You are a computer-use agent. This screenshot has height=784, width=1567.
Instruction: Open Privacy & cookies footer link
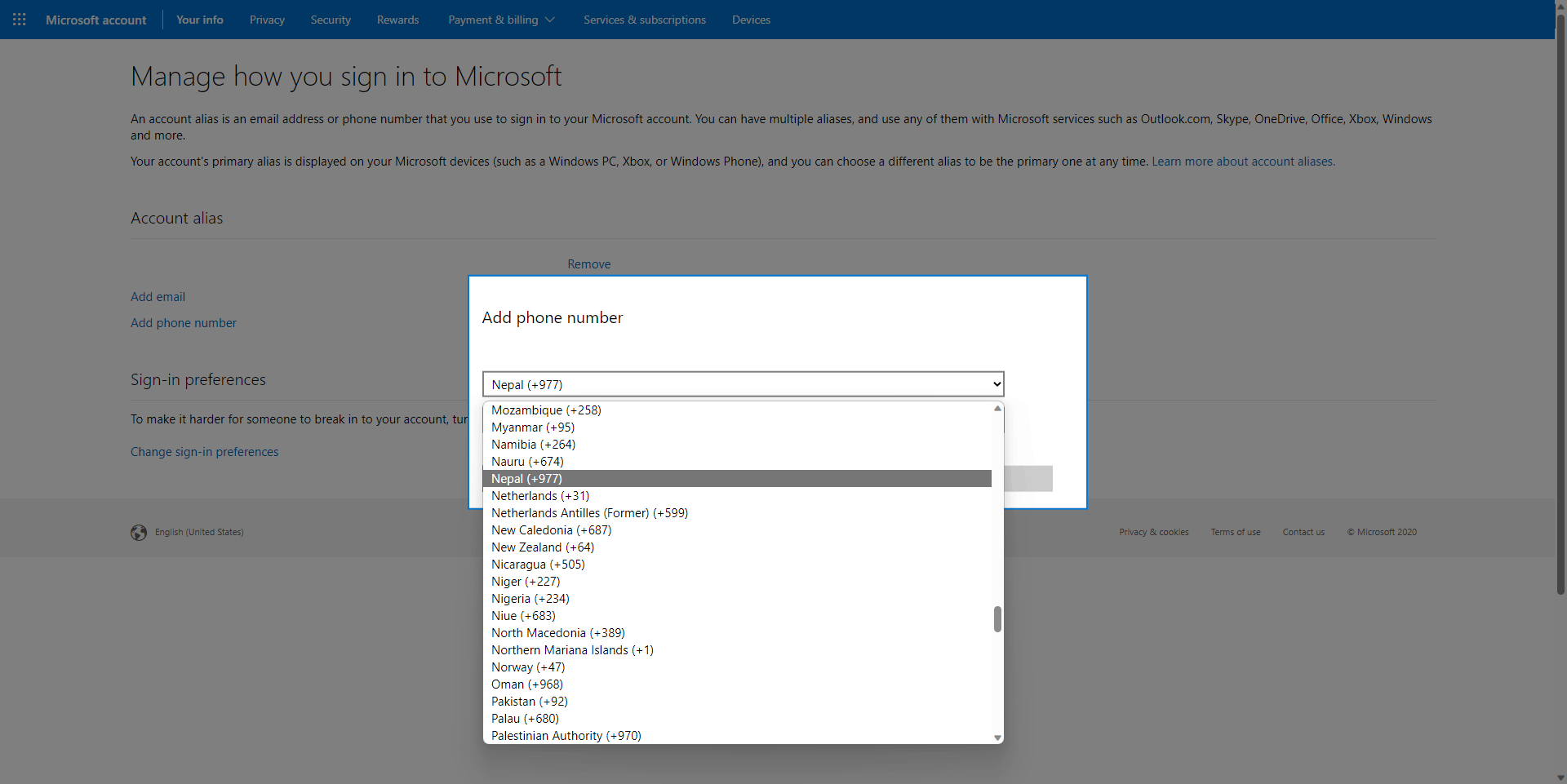tap(1154, 532)
